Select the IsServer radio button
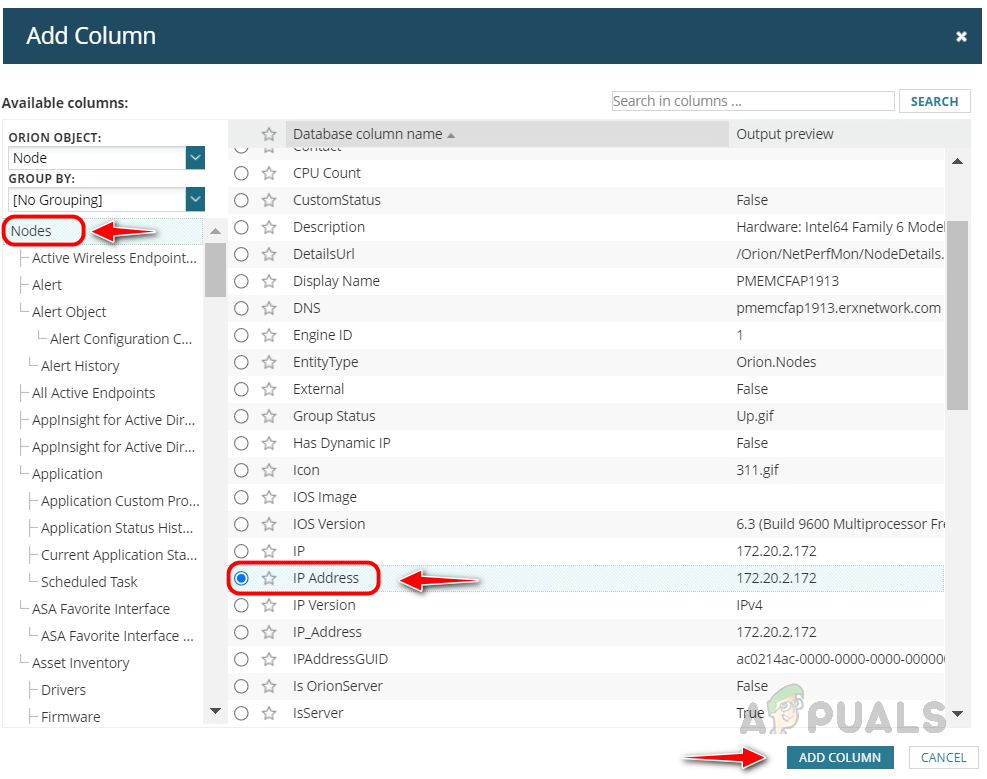 pos(241,714)
